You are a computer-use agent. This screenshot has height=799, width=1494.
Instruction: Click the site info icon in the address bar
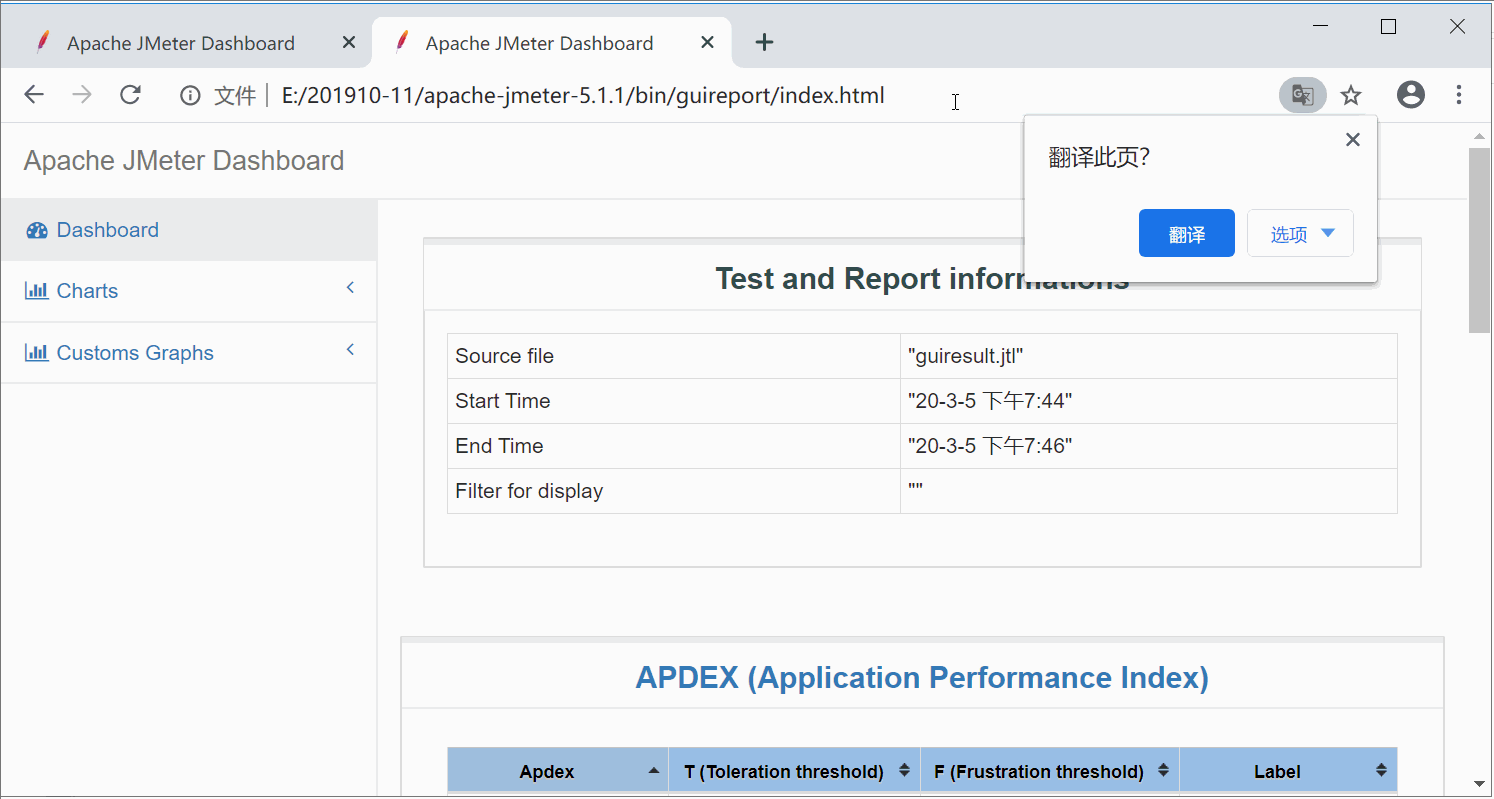point(189,96)
